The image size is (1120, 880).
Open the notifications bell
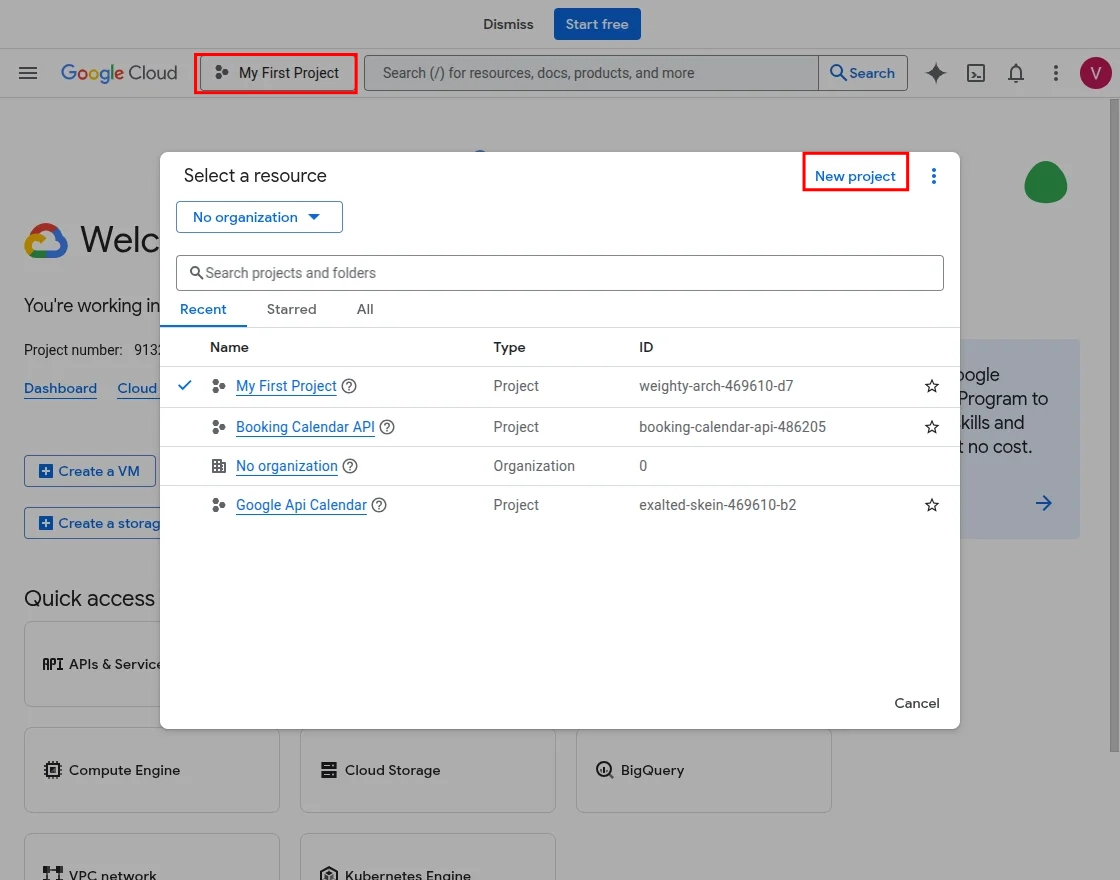coord(1016,73)
